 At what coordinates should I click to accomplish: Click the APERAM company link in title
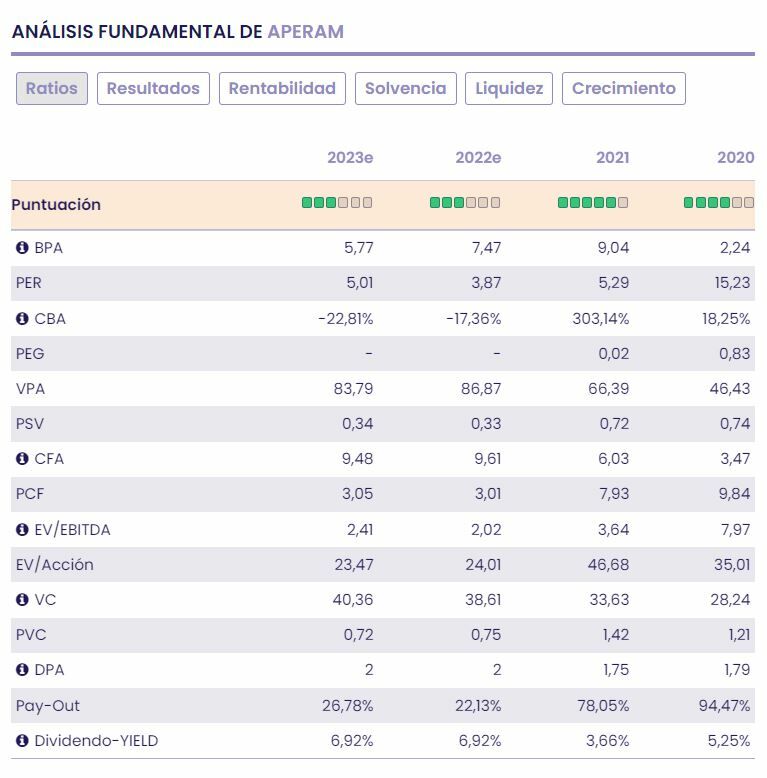click(x=305, y=32)
